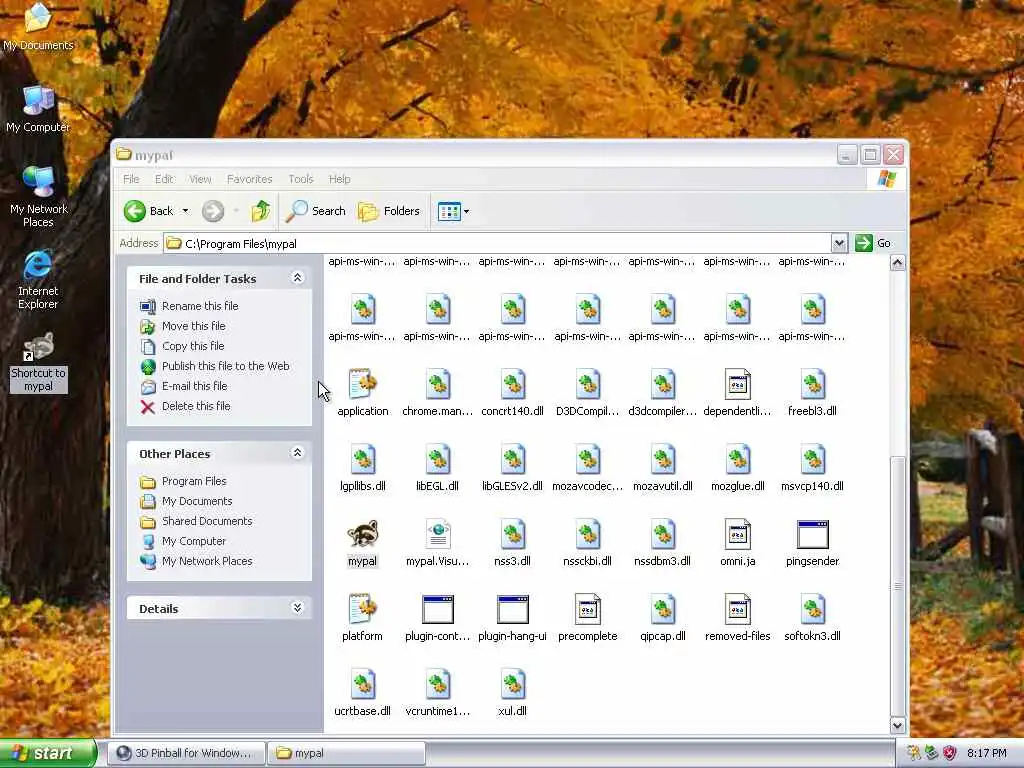Select the pingsender executable
Image resolution: width=1024 pixels, height=768 pixels.
(813, 534)
